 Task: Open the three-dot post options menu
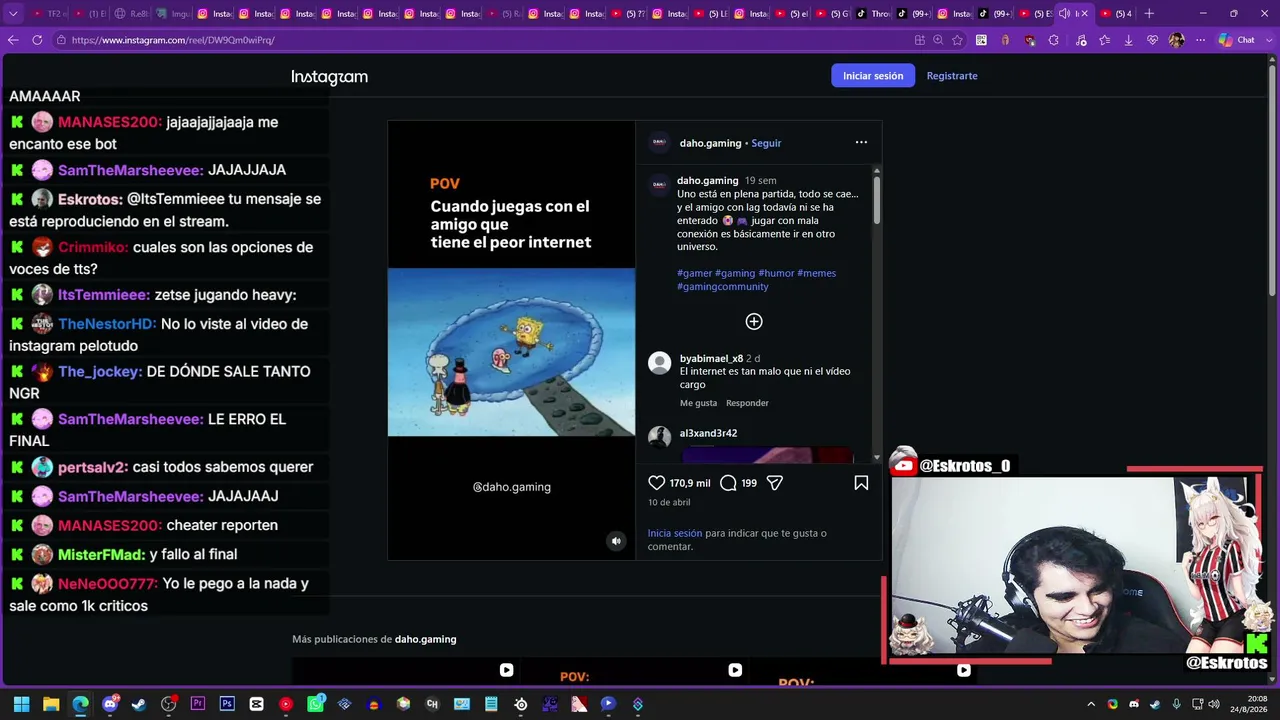(861, 142)
